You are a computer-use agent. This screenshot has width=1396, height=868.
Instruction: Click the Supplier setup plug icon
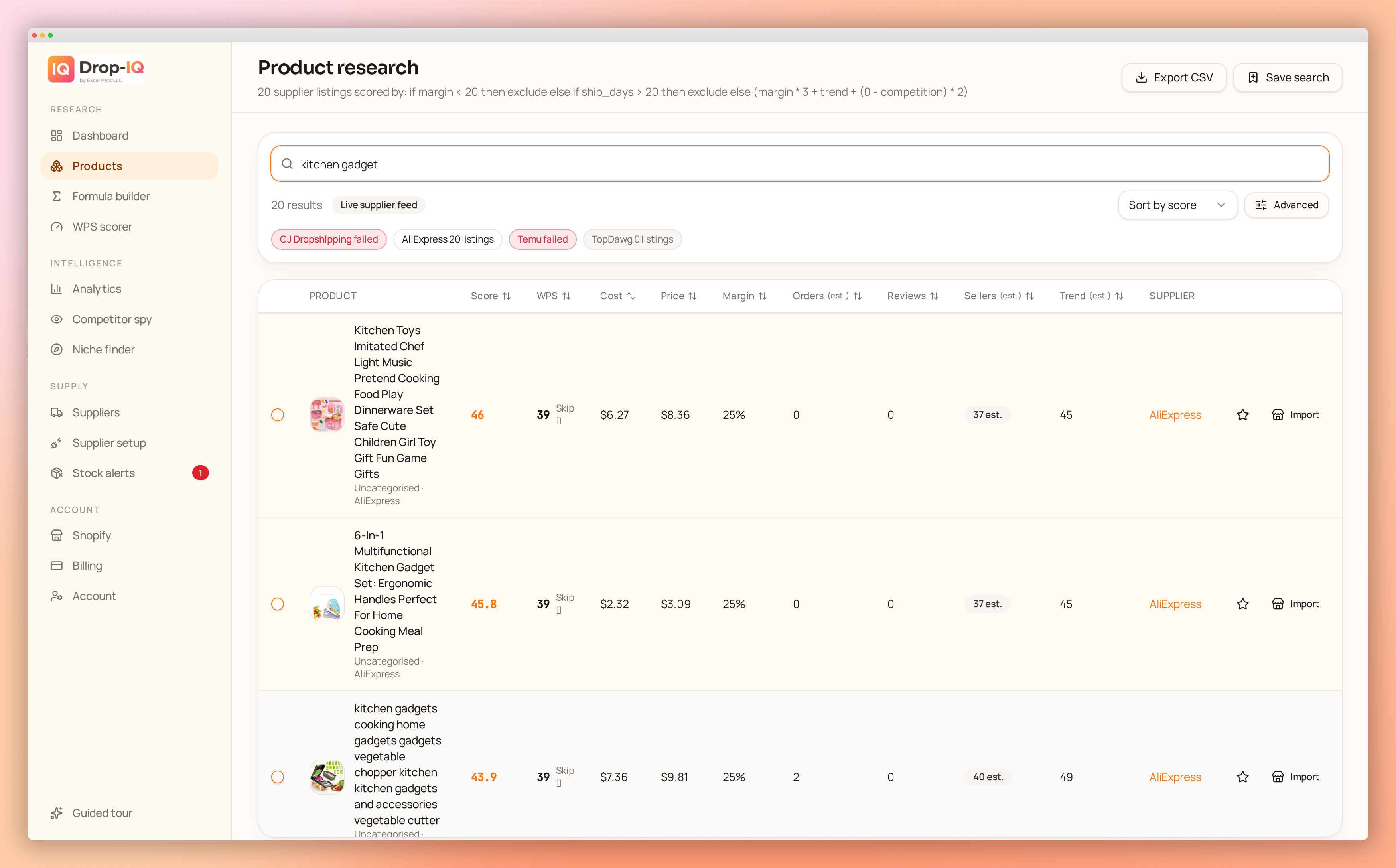[x=56, y=443]
